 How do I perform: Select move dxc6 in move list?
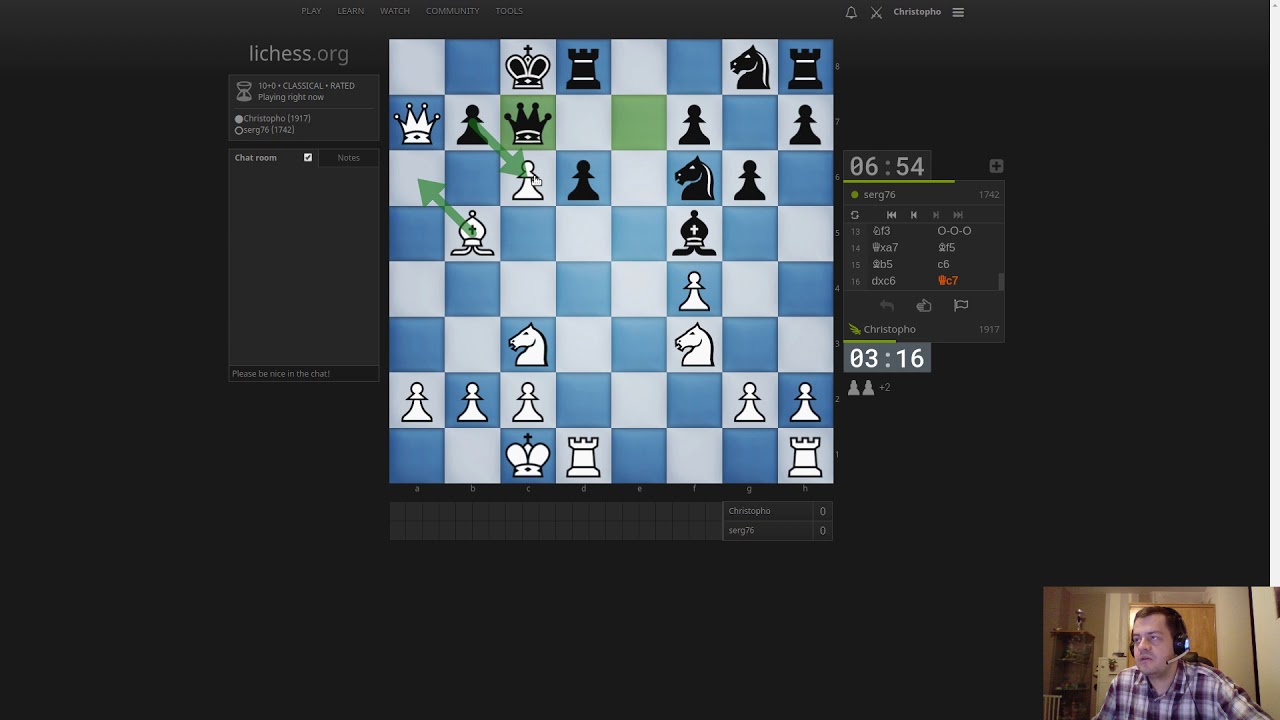(x=883, y=281)
